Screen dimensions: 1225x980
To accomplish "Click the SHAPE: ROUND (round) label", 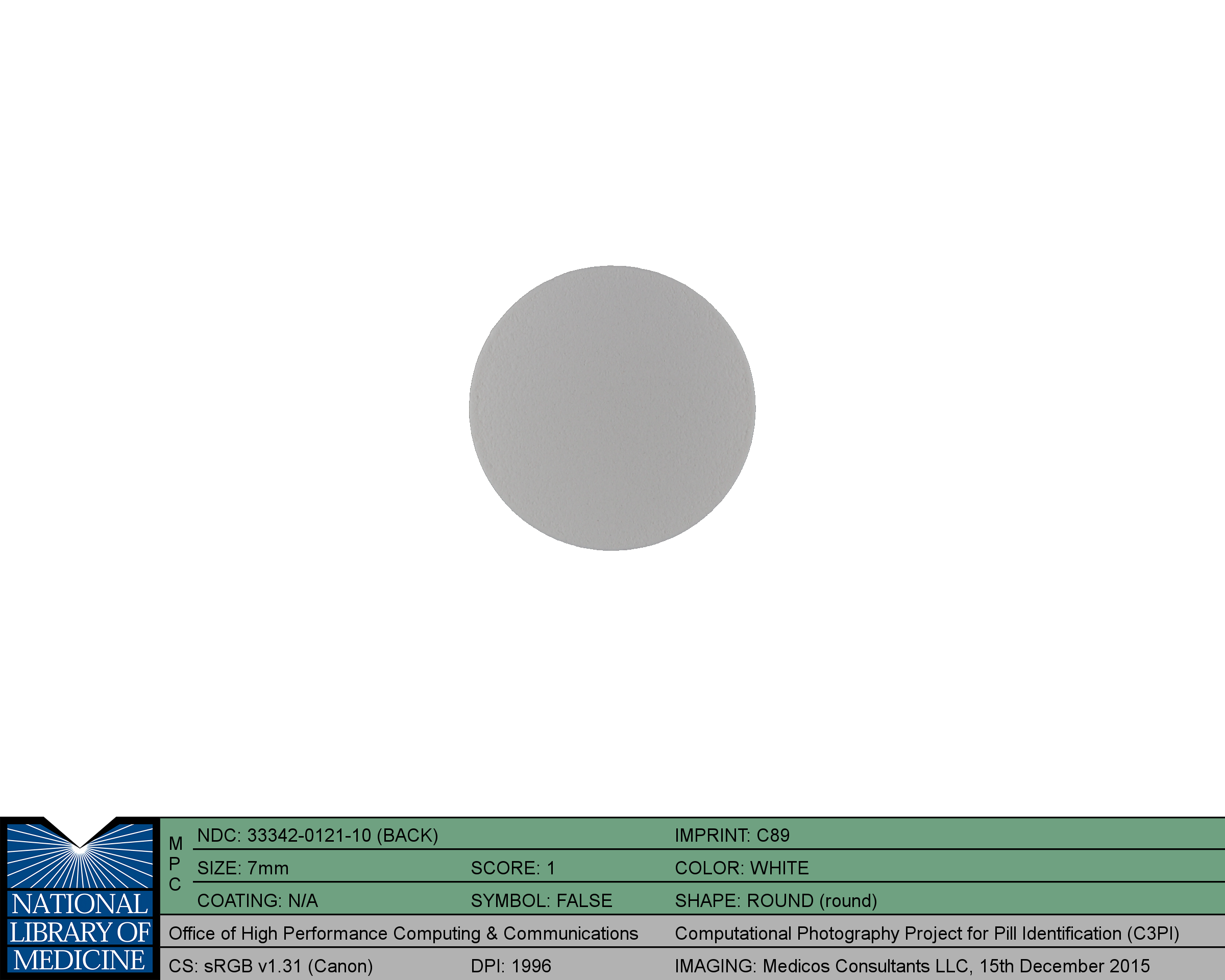I will (x=775, y=900).
